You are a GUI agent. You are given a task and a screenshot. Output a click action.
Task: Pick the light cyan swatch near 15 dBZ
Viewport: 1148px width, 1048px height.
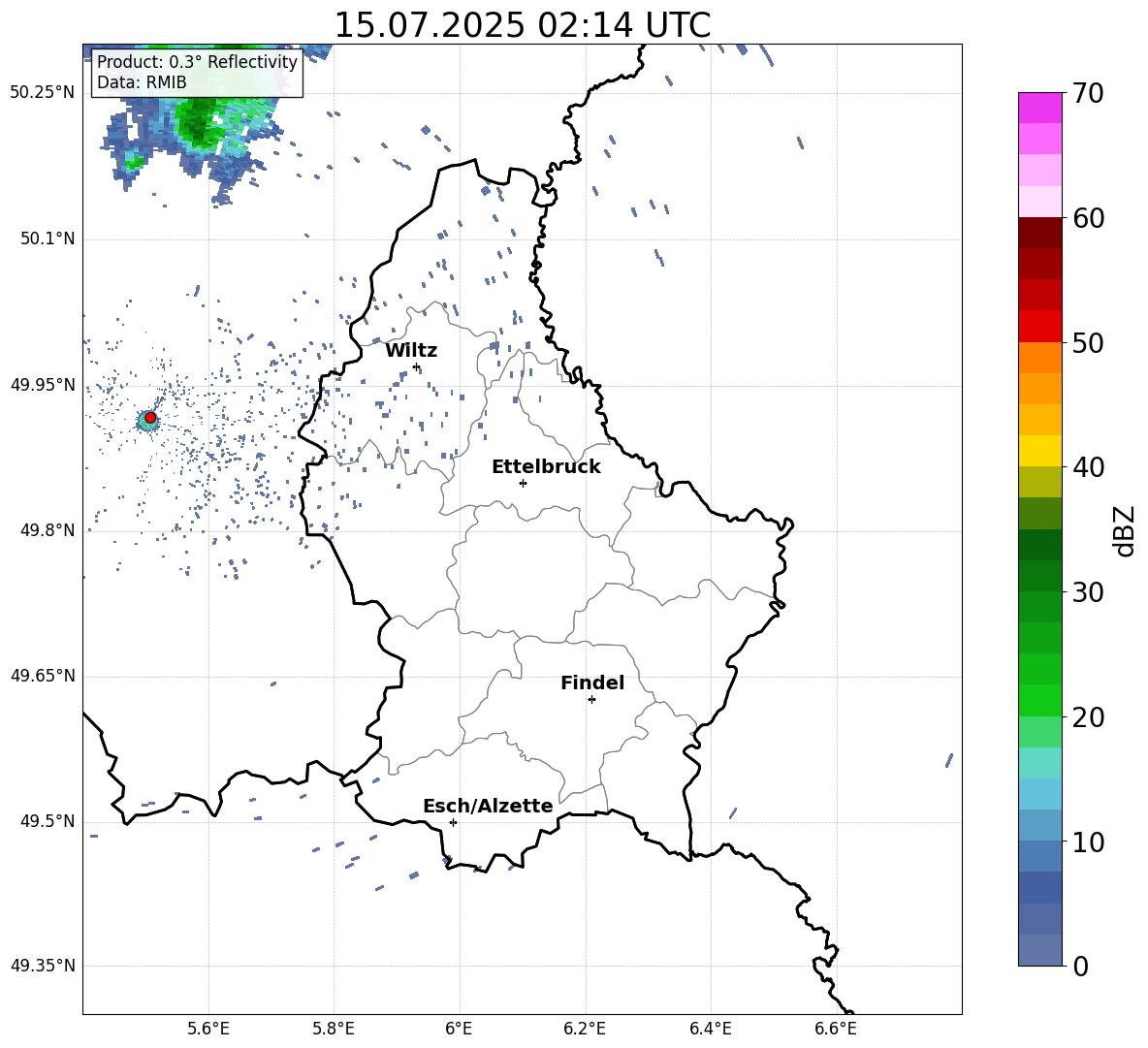tap(1040, 763)
